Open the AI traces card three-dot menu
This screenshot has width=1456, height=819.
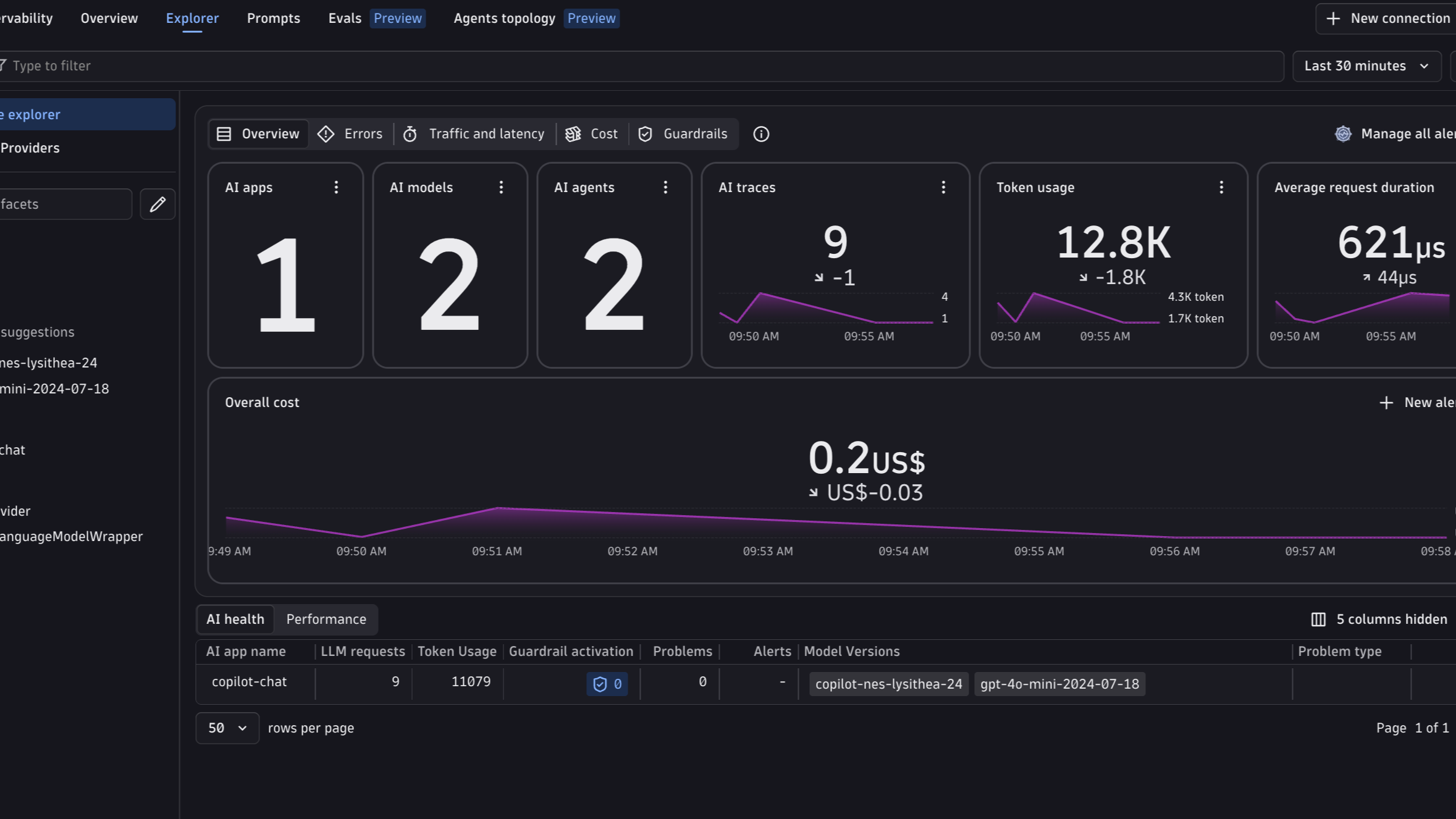click(x=943, y=187)
